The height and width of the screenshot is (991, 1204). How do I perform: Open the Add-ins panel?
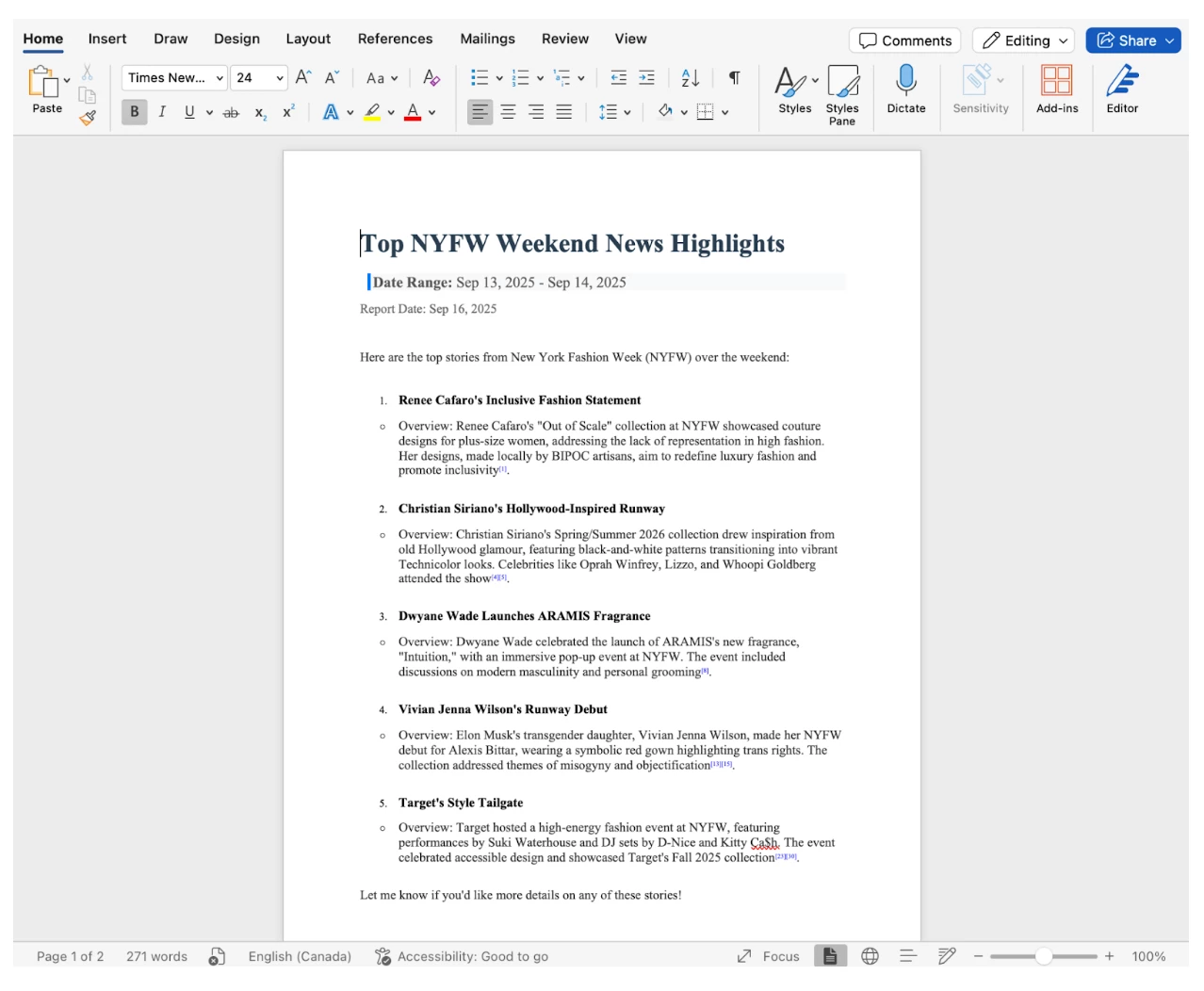click(x=1057, y=89)
